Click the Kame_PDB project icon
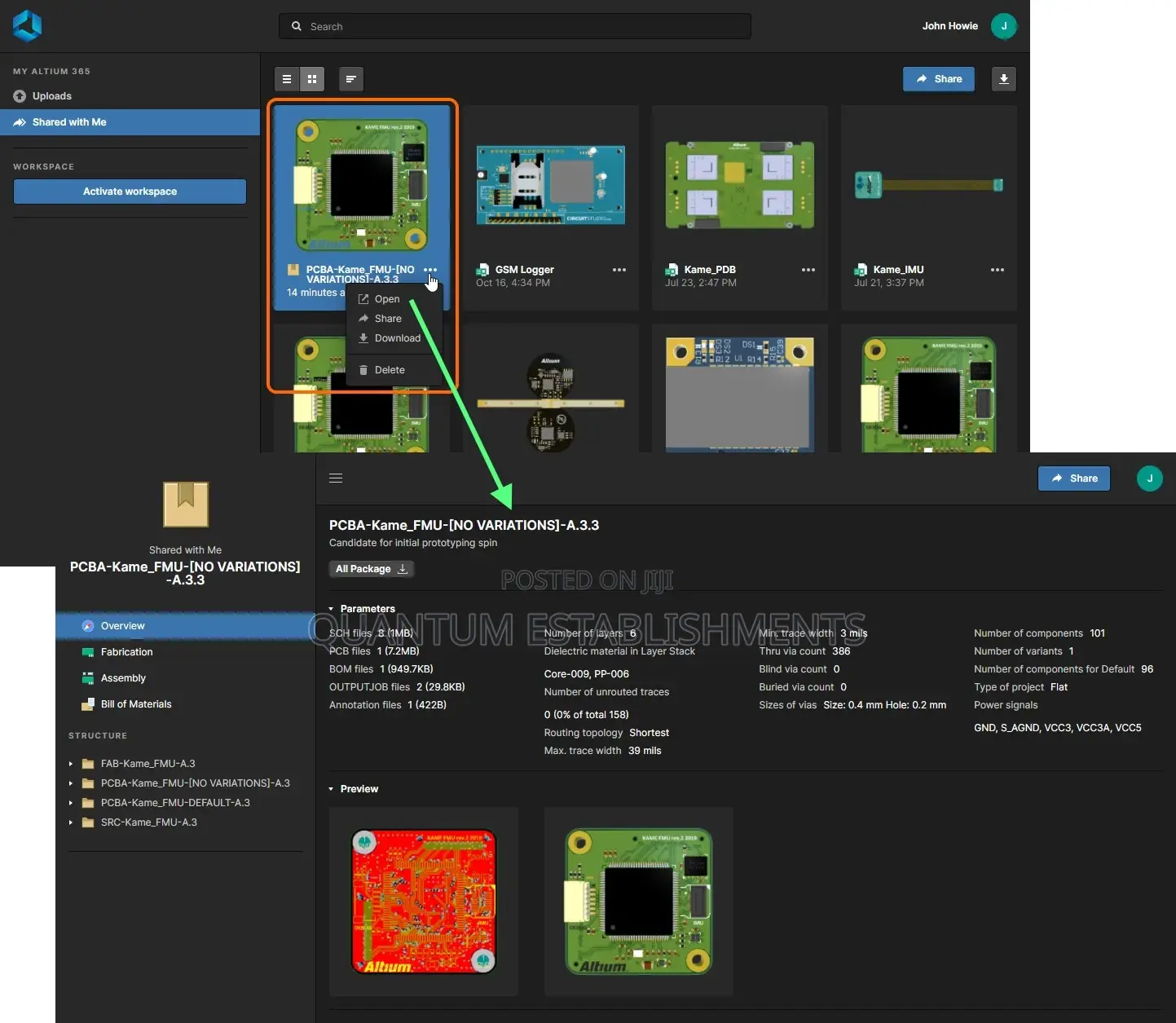The image size is (1176, 1023). click(672, 270)
